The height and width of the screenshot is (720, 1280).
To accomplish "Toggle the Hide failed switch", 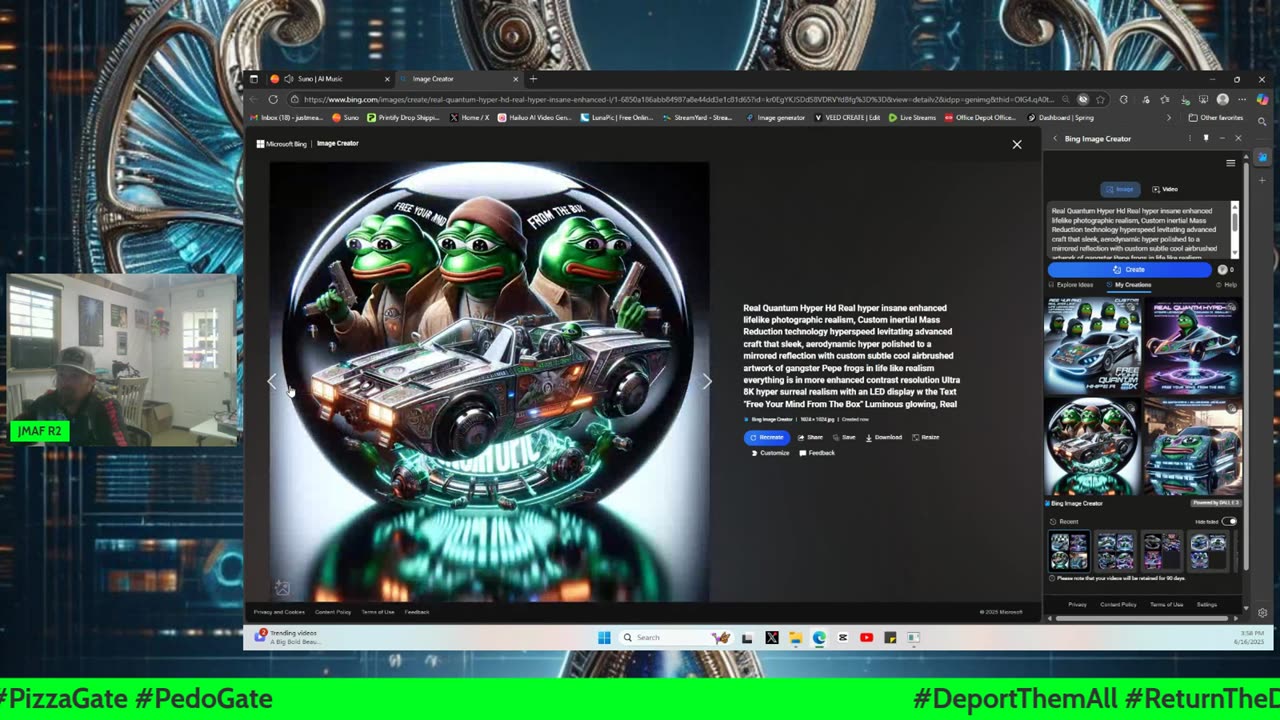I will (x=1229, y=521).
